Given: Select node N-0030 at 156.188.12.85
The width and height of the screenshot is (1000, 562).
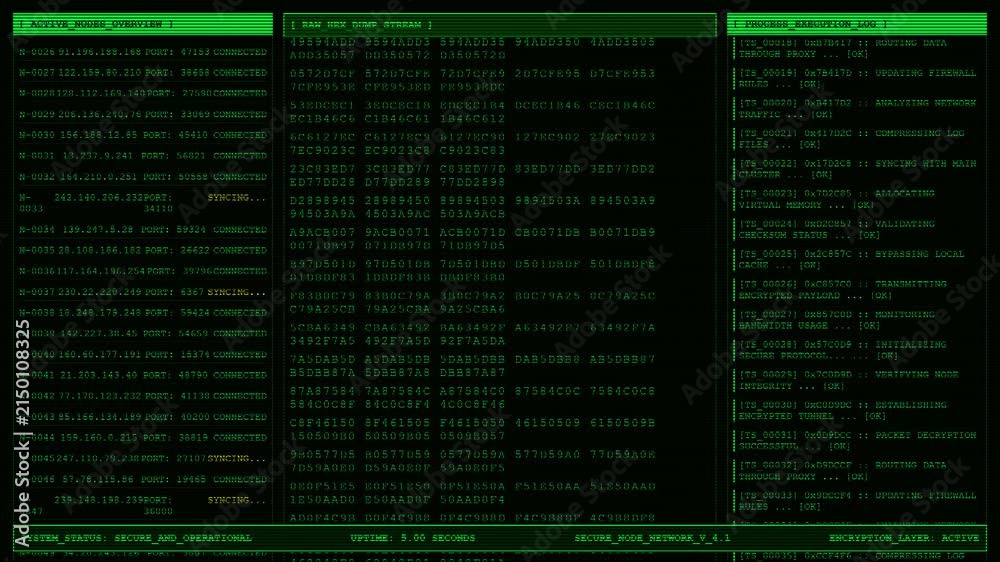Looking at the screenshot, I should [x=143, y=135].
